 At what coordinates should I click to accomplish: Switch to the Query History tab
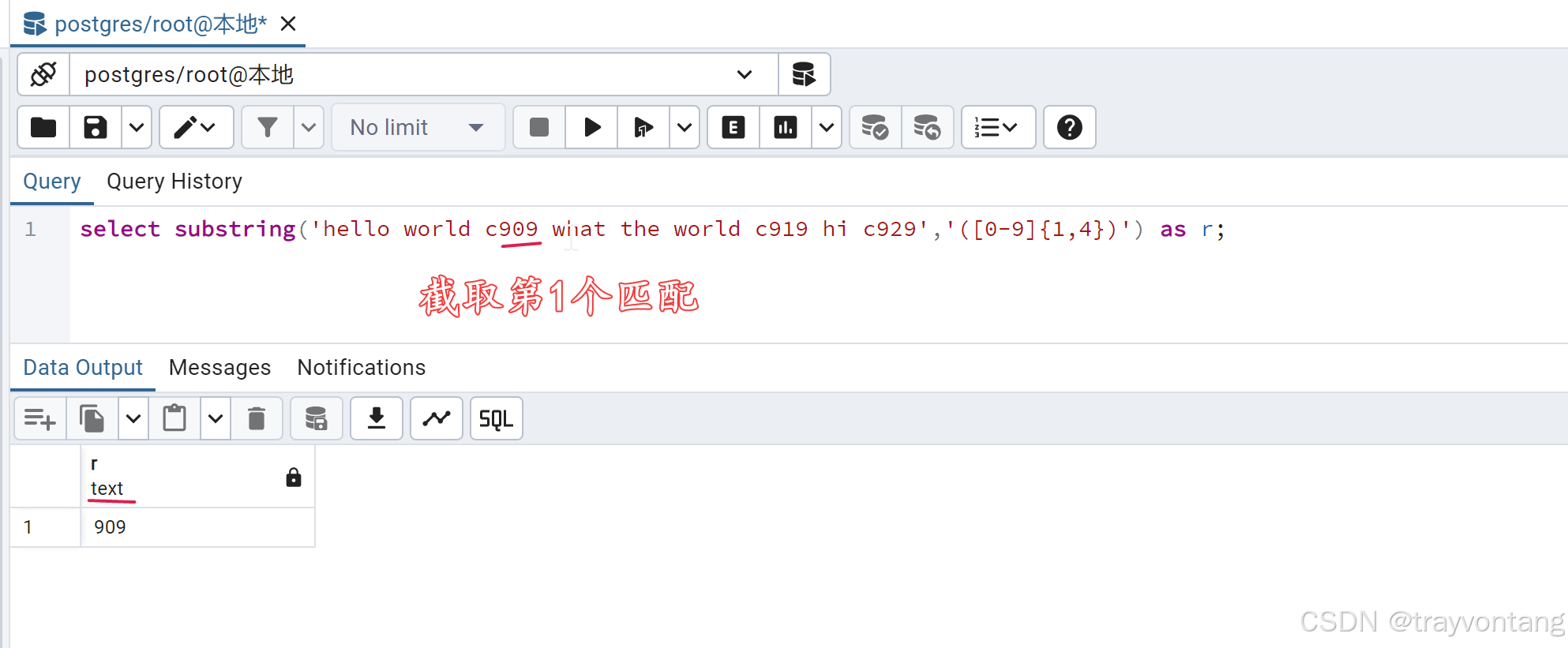coord(174,182)
